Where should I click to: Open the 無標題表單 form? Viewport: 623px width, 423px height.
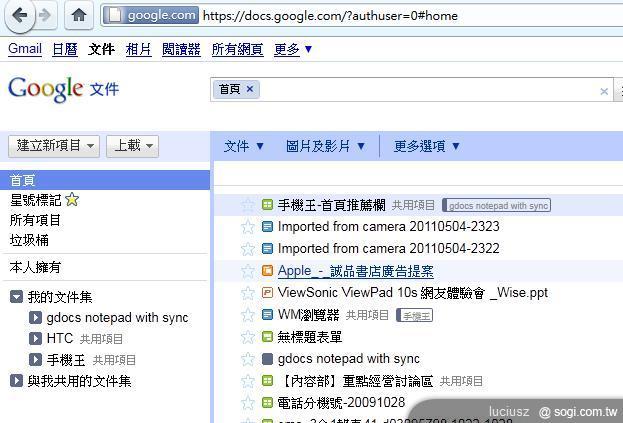[310, 337]
